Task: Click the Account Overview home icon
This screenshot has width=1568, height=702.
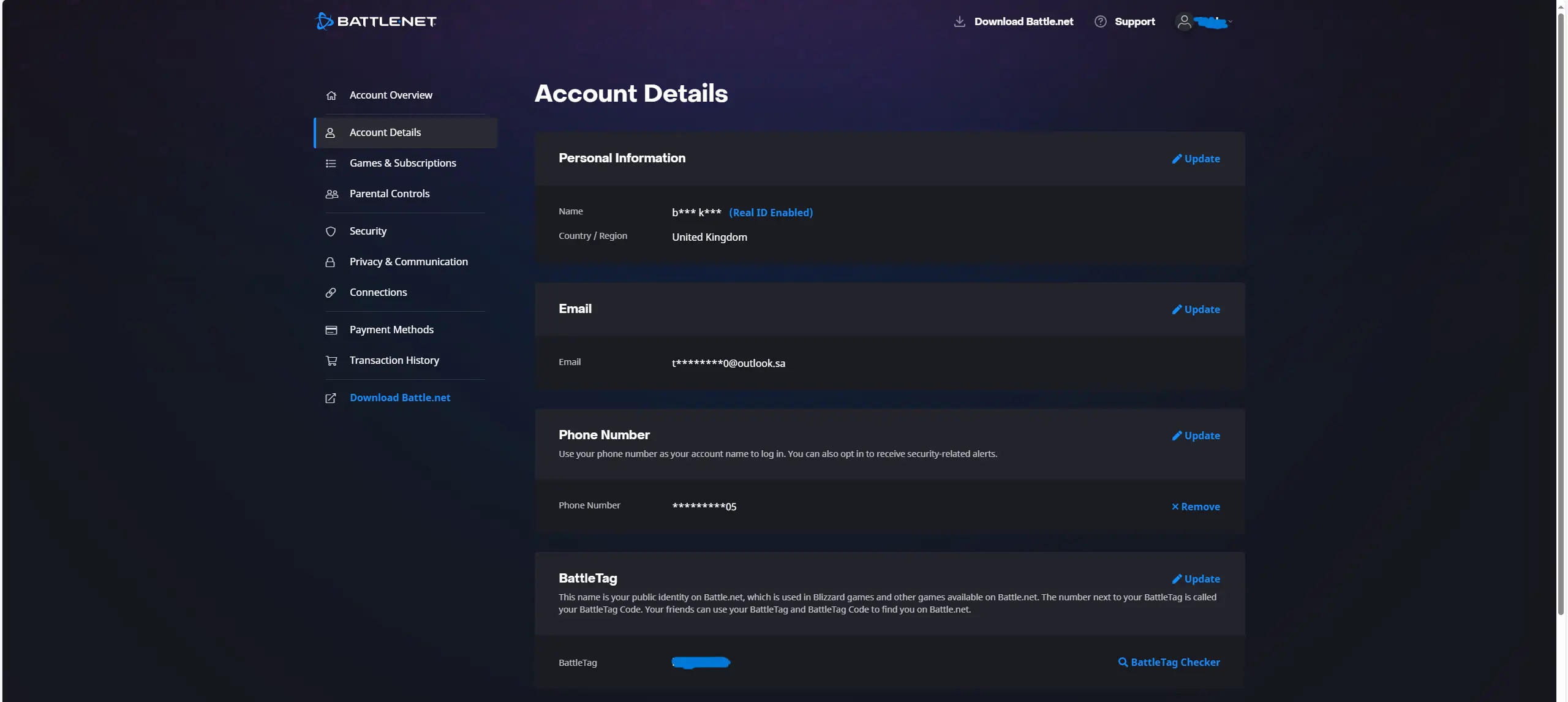Action: pyautogui.click(x=331, y=96)
